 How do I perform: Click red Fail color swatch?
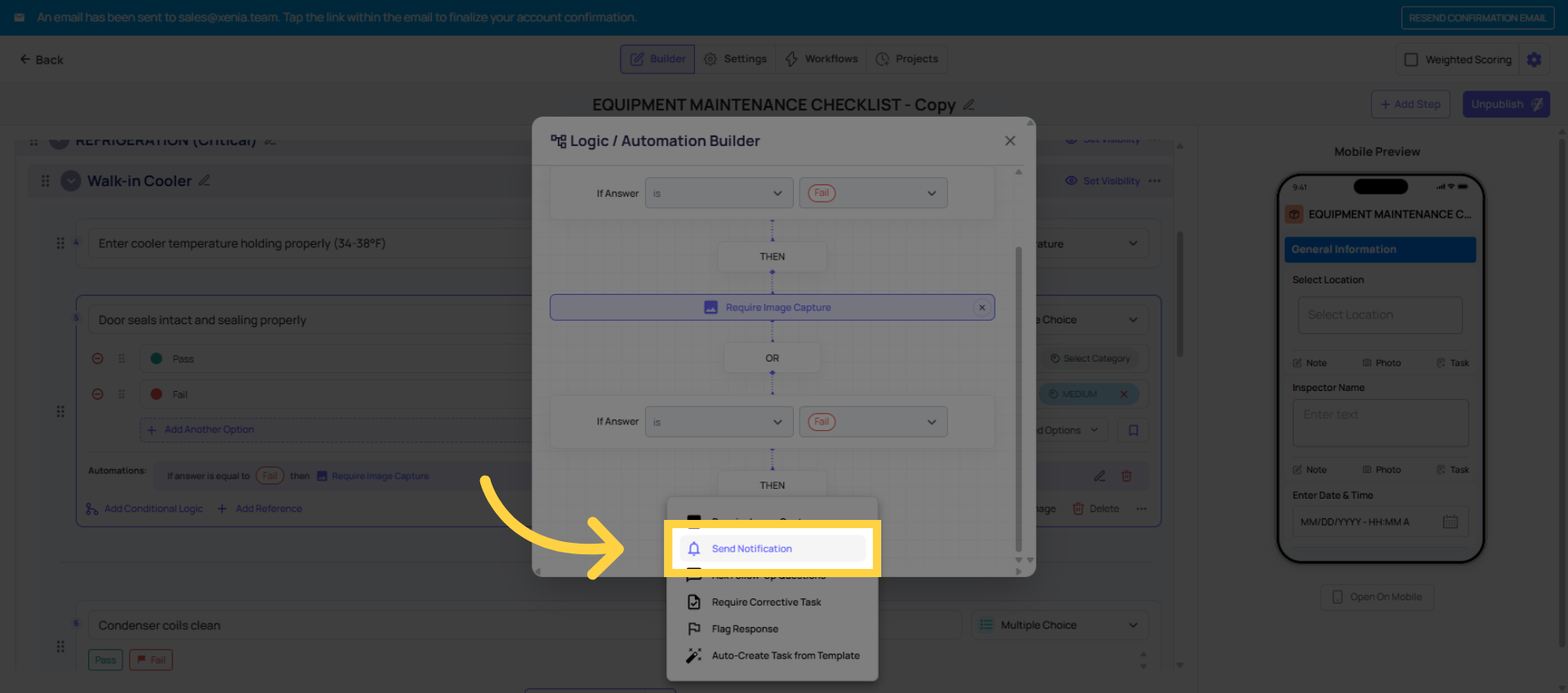click(x=156, y=394)
